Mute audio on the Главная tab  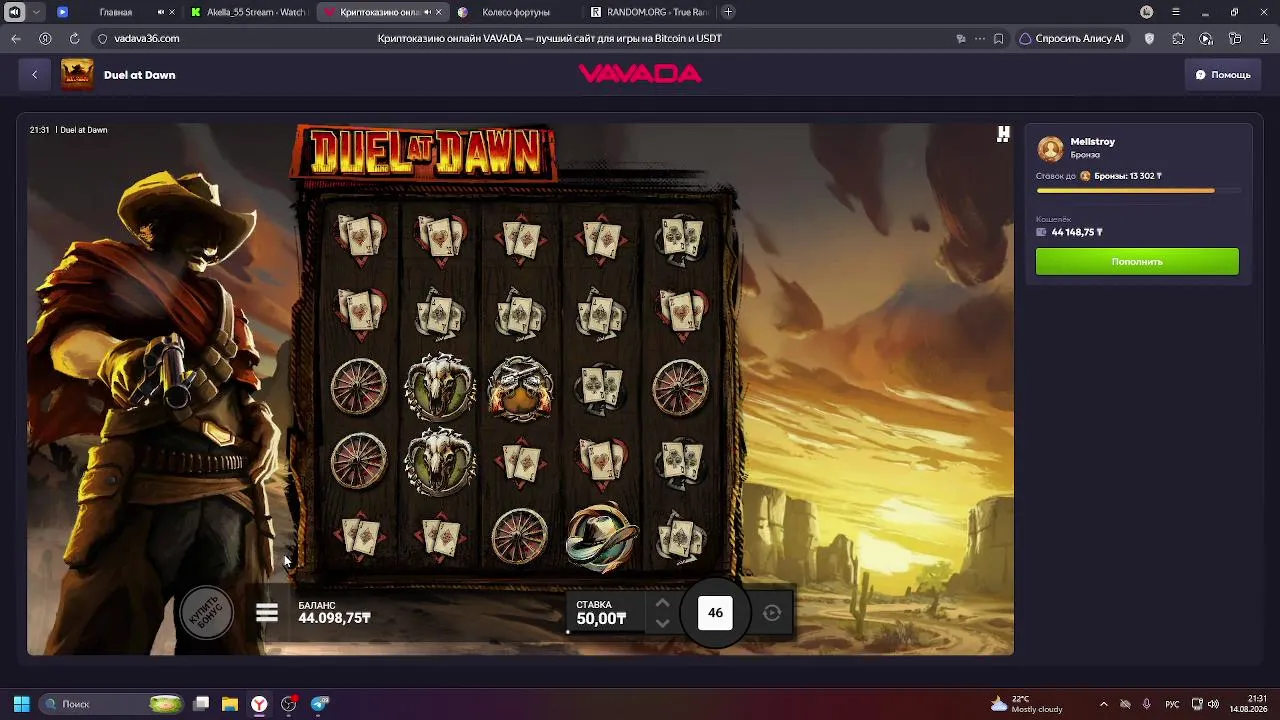coord(161,12)
